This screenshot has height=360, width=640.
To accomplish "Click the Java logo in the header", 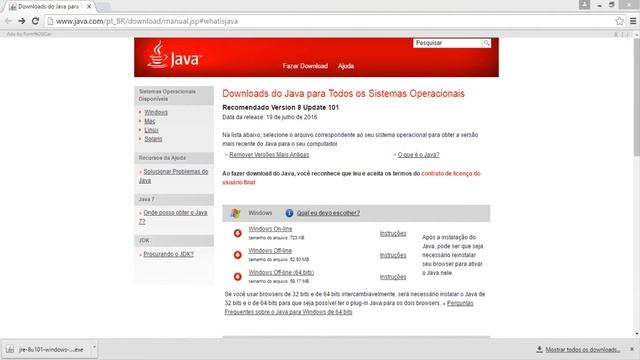I will pyautogui.click(x=174, y=55).
